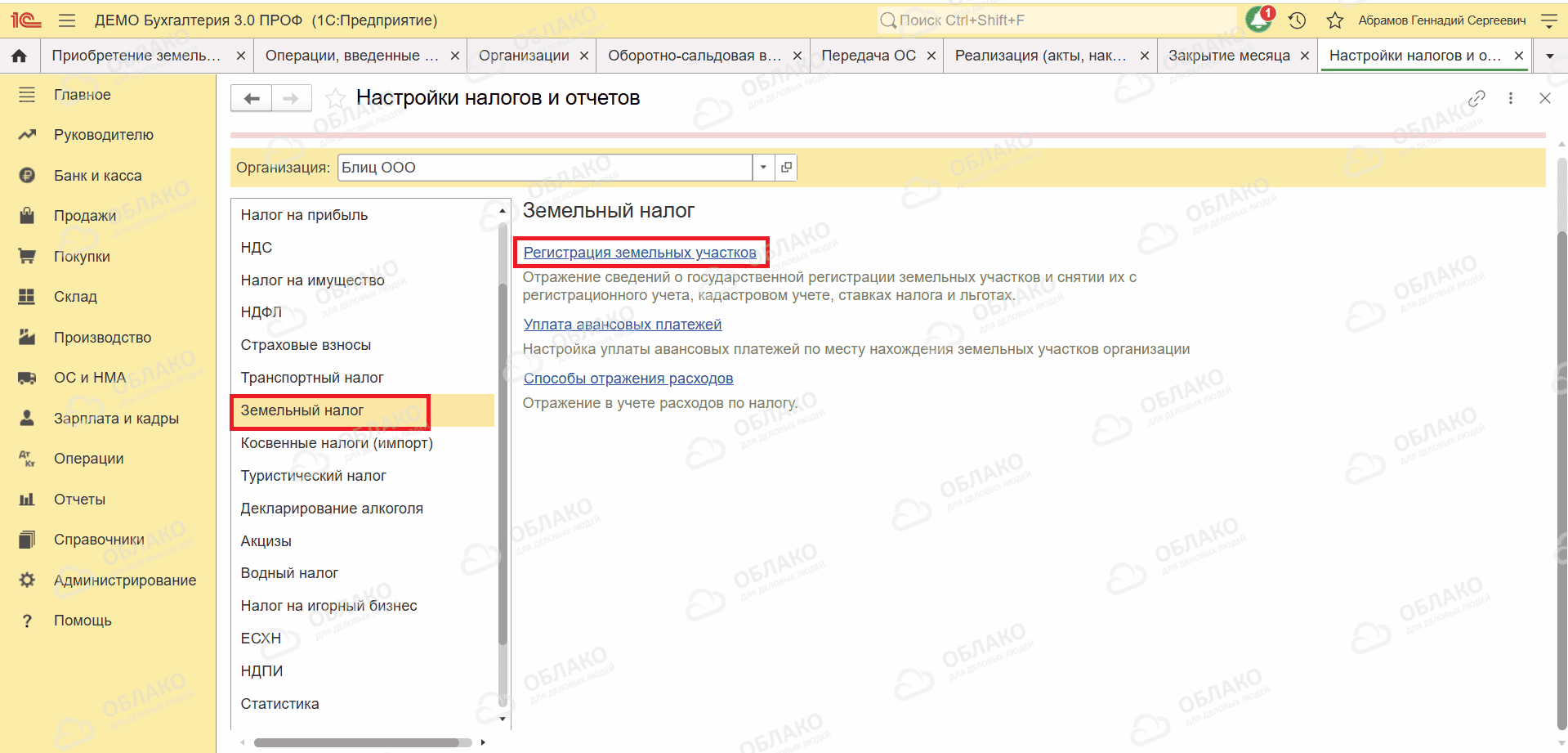Open the Руководителю section
The height and width of the screenshot is (753, 1568).
coord(104,135)
